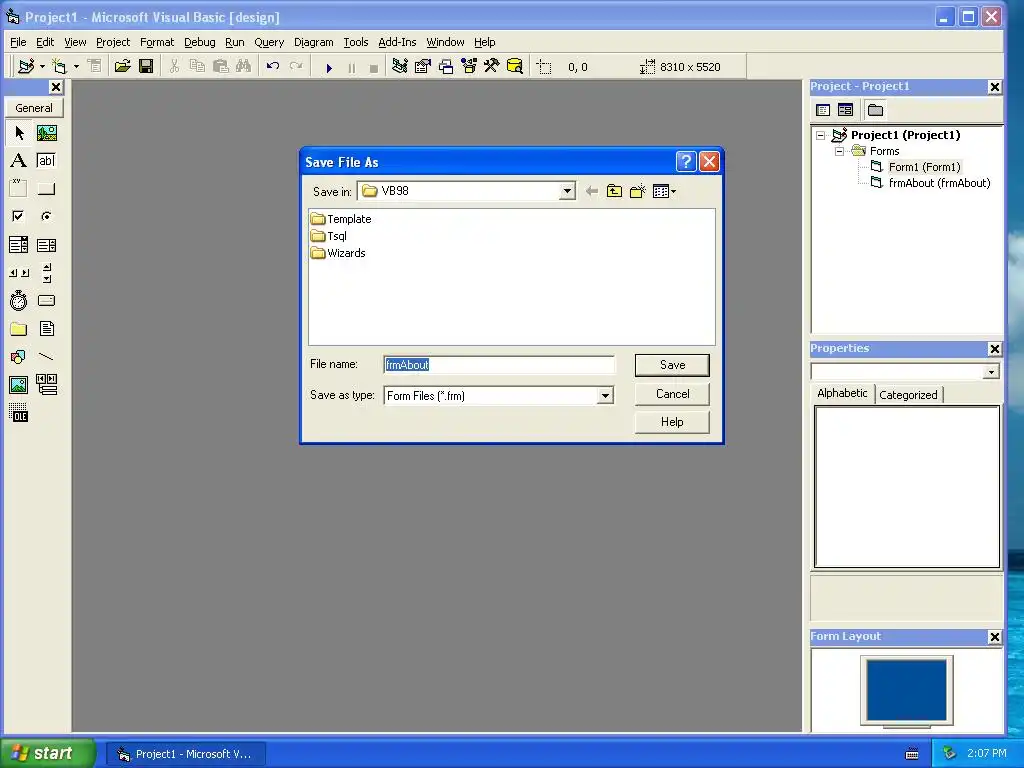1024x768 pixels.
Task: Select the PictureBox tool
Action: coord(46,133)
